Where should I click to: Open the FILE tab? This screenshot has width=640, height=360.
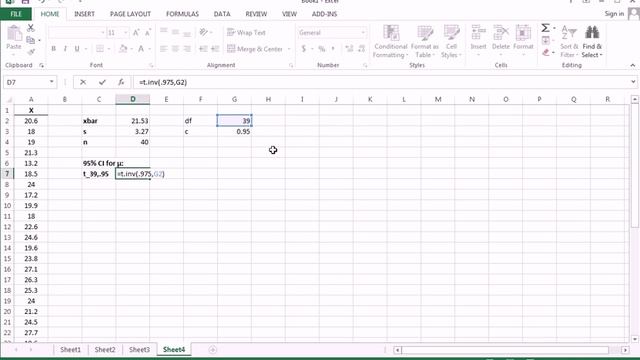tap(16, 14)
